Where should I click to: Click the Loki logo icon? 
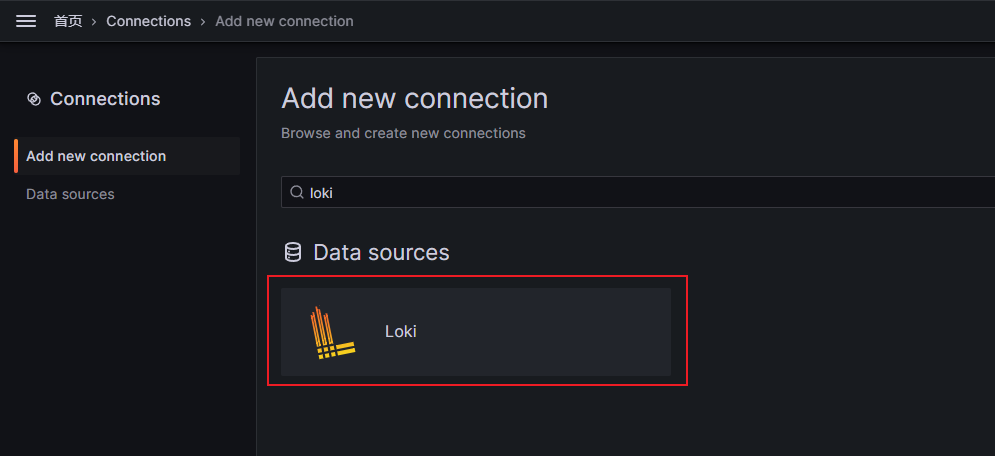click(x=333, y=332)
